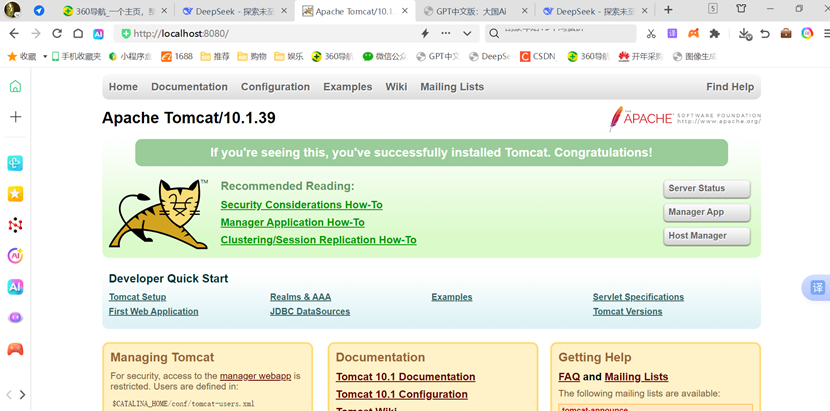Open the three-dots menu in the address bar

pos(446,33)
